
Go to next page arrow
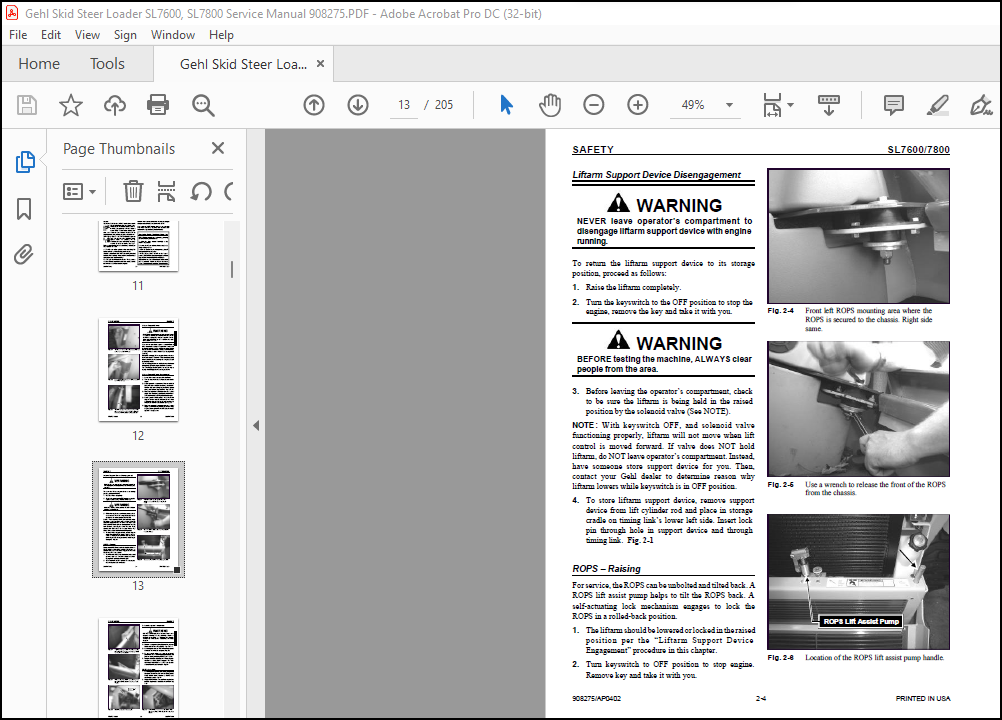(358, 105)
